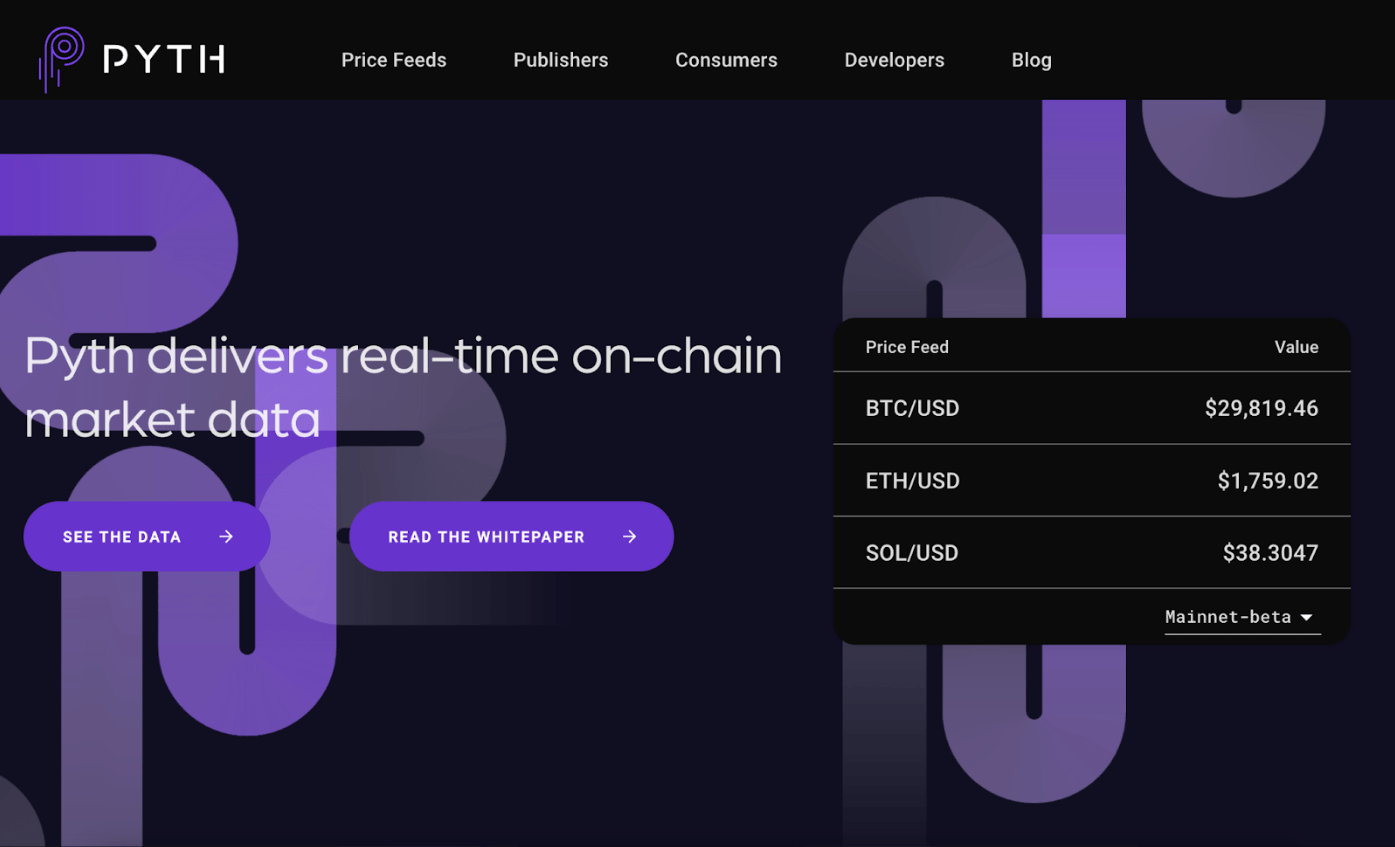Click the Price Feed column header
1395x847 pixels.
906,347
